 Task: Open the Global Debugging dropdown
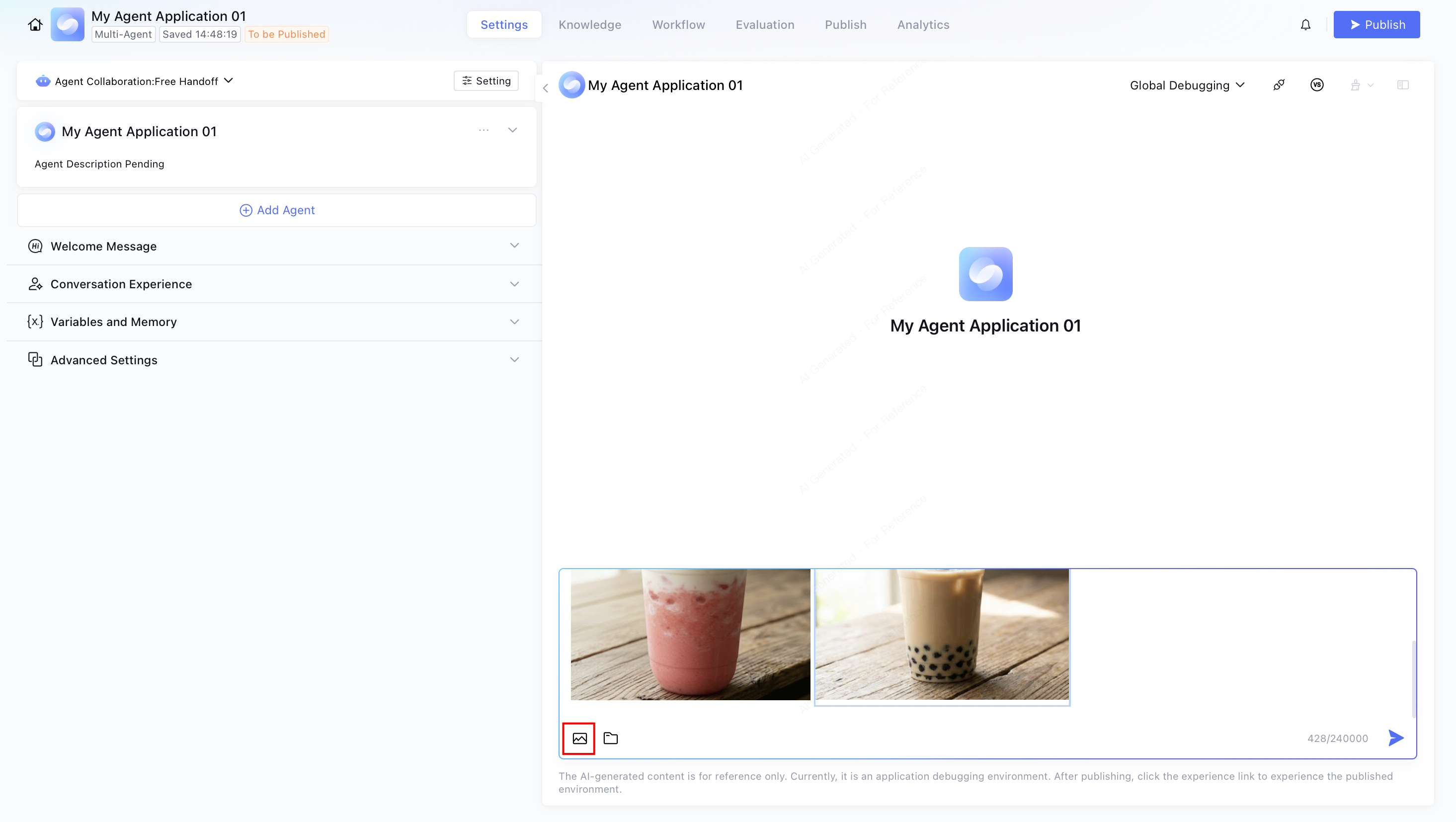coord(1186,85)
